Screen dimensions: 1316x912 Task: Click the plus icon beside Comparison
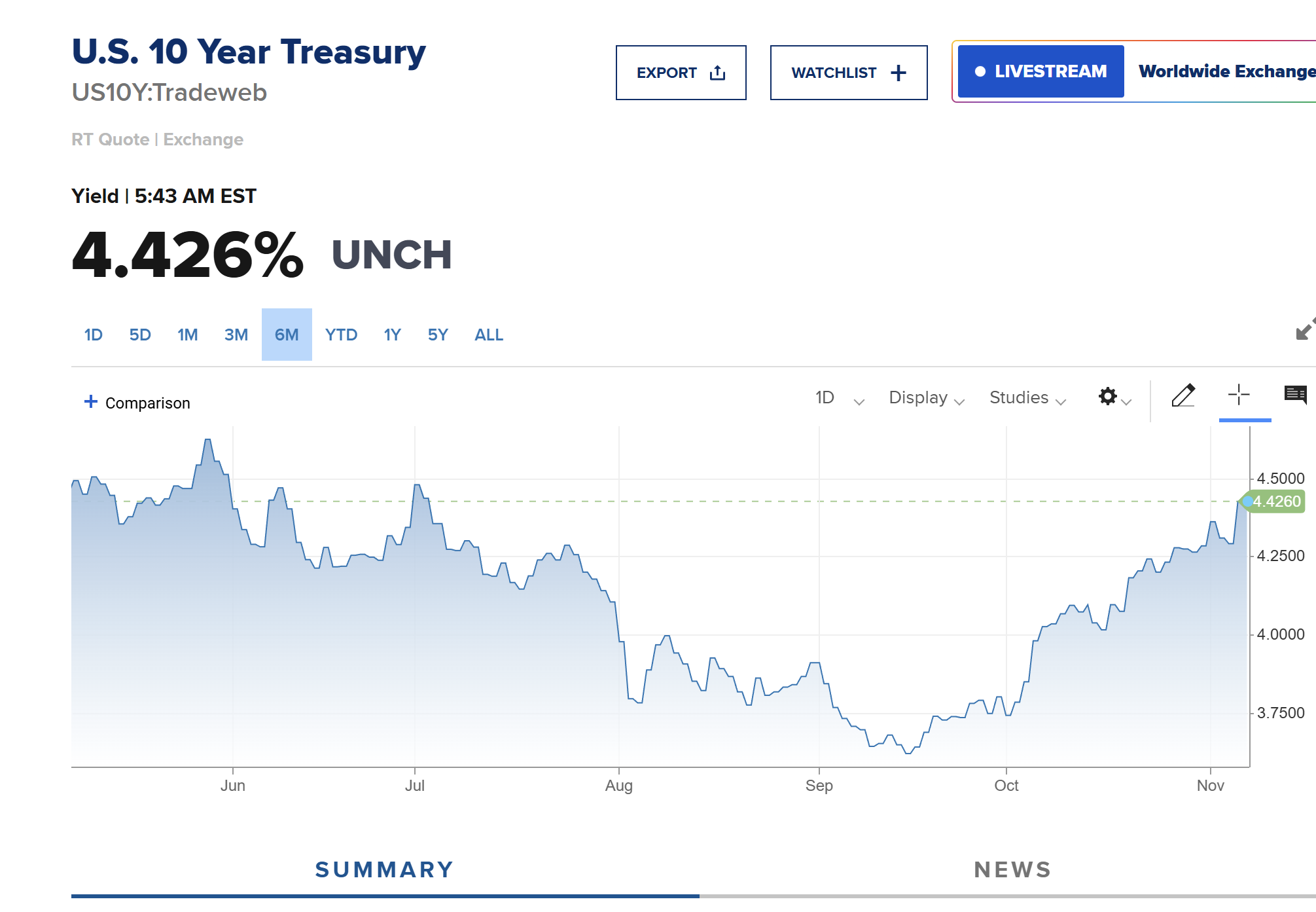point(91,402)
